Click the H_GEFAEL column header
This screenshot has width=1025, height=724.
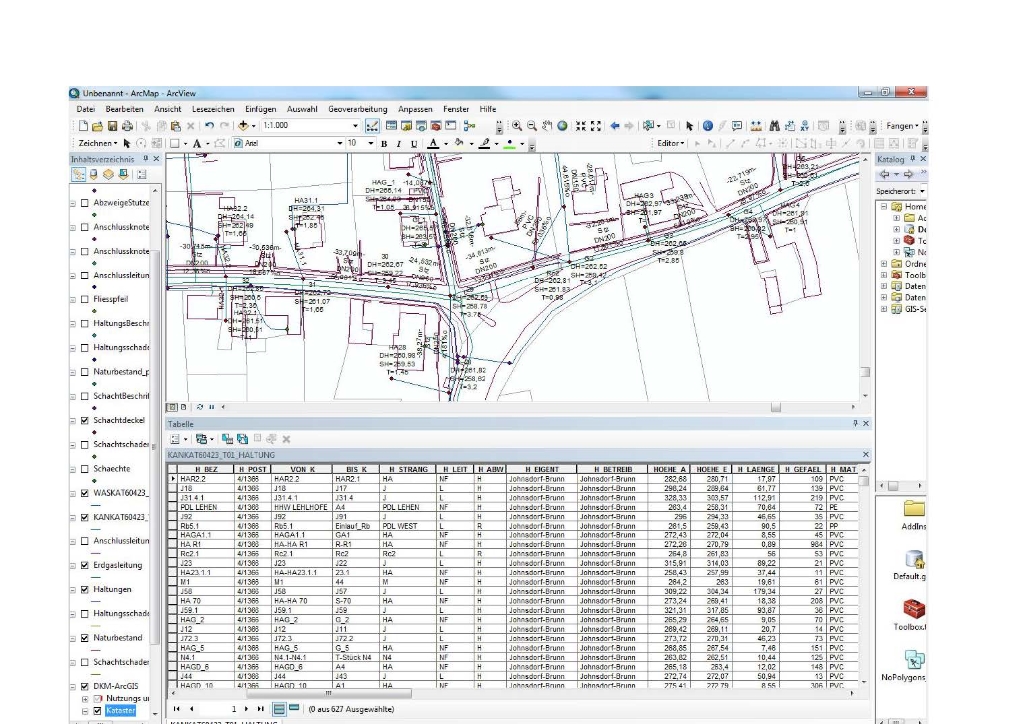point(802,469)
